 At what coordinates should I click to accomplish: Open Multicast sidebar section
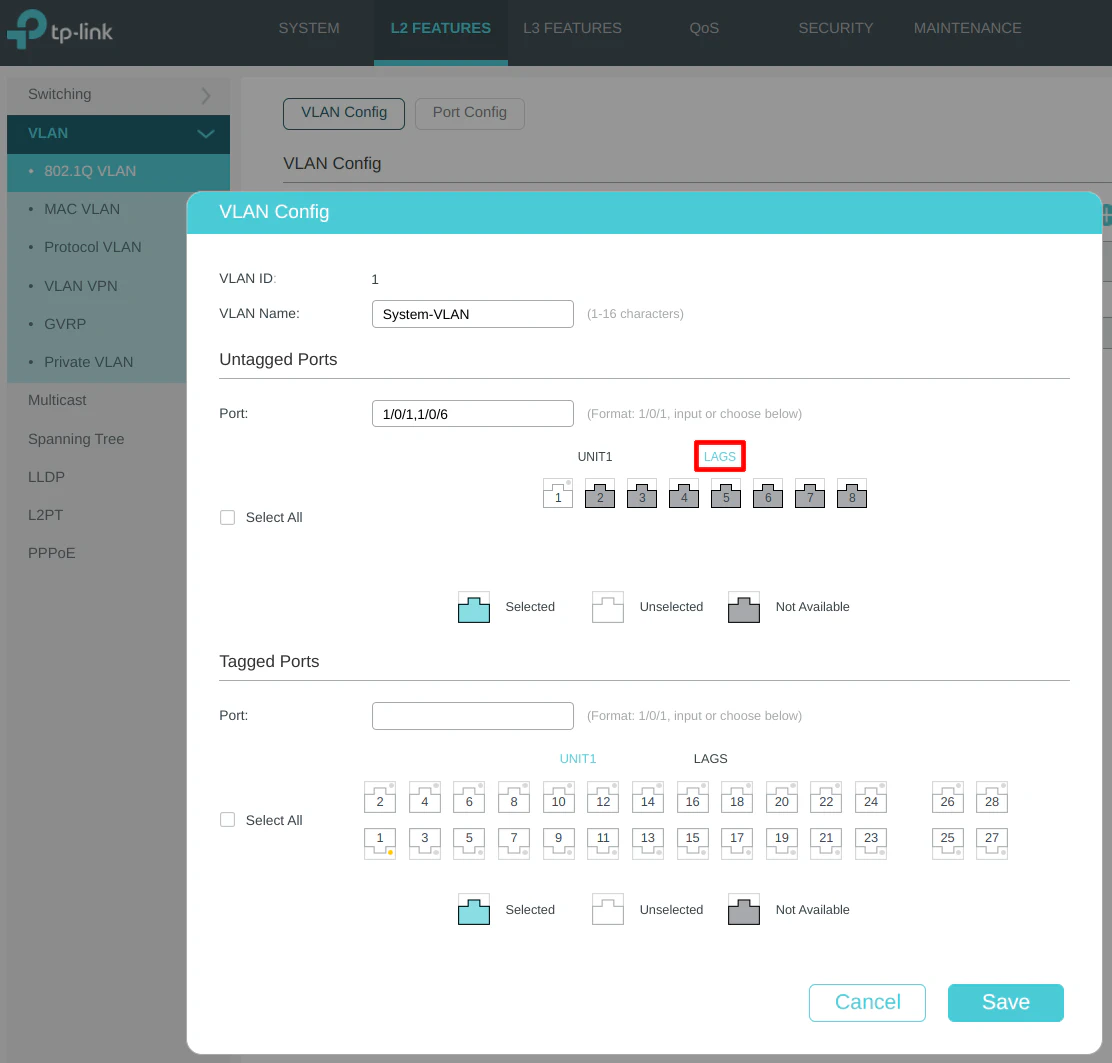click(x=57, y=401)
